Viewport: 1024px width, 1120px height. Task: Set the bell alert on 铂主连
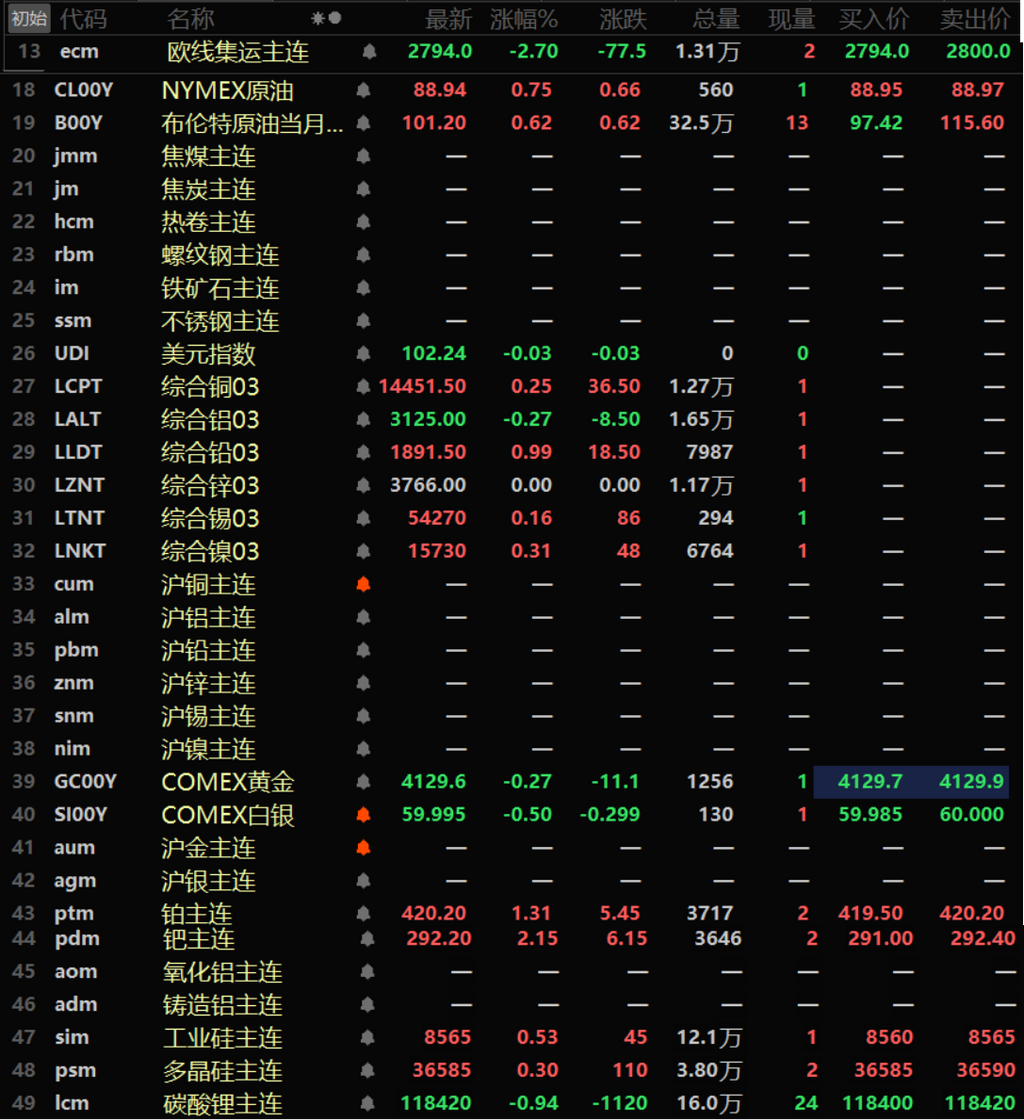coord(363,913)
